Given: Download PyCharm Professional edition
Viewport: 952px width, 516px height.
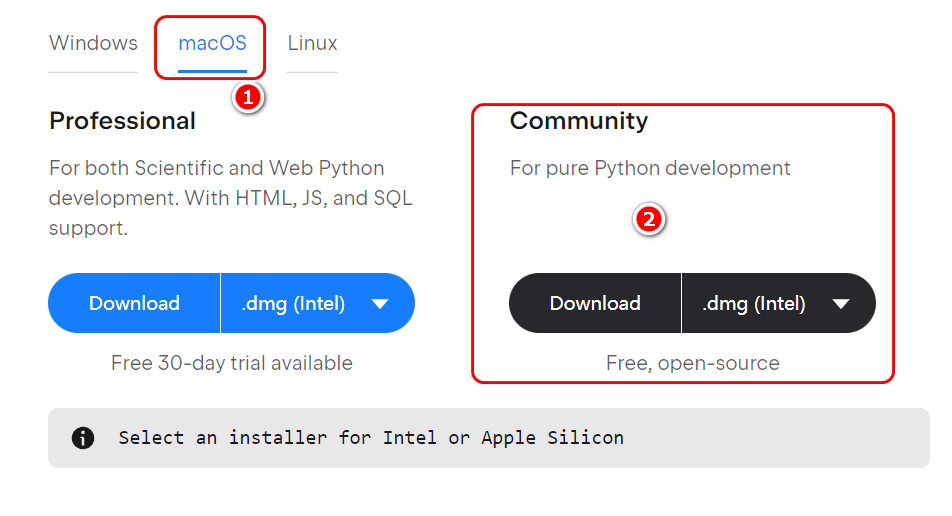Looking at the screenshot, I should click(x=134, y=303).
